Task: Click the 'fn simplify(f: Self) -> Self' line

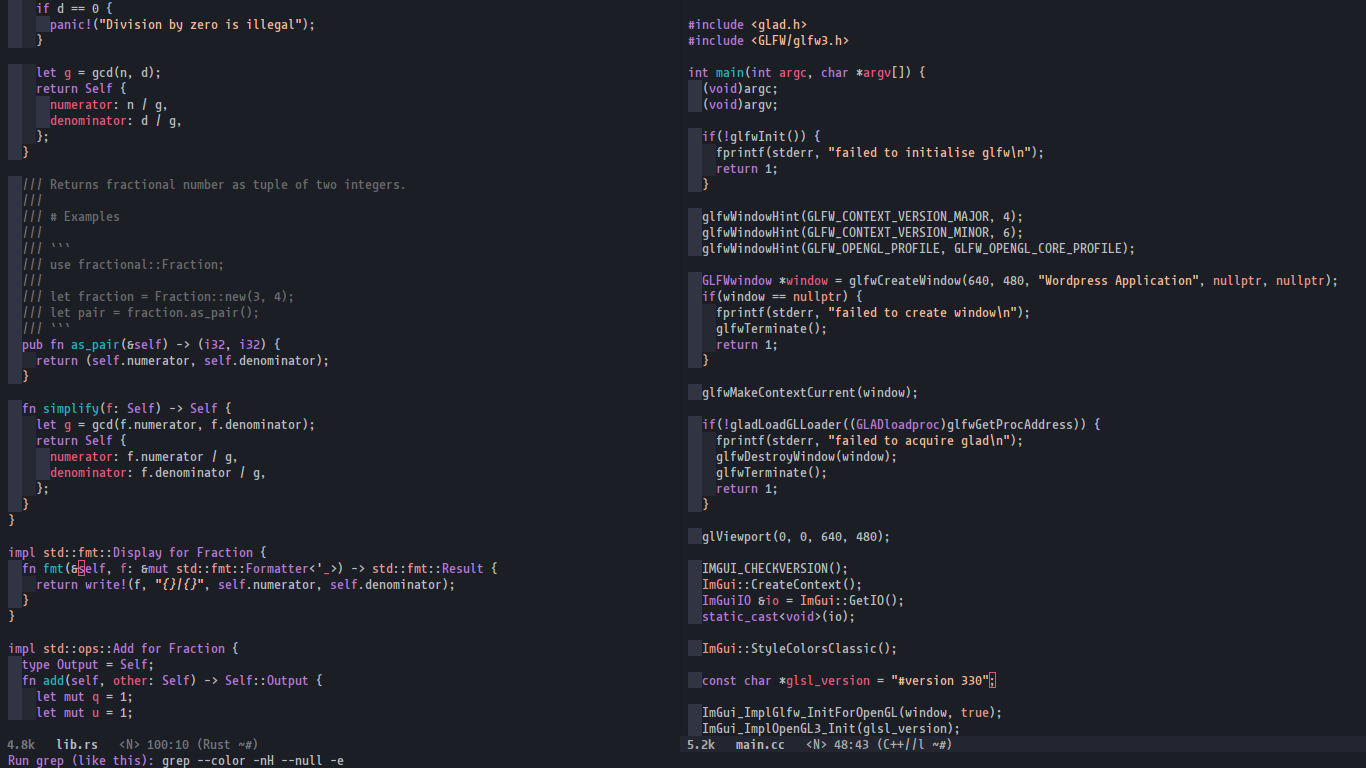Action: 126,409
